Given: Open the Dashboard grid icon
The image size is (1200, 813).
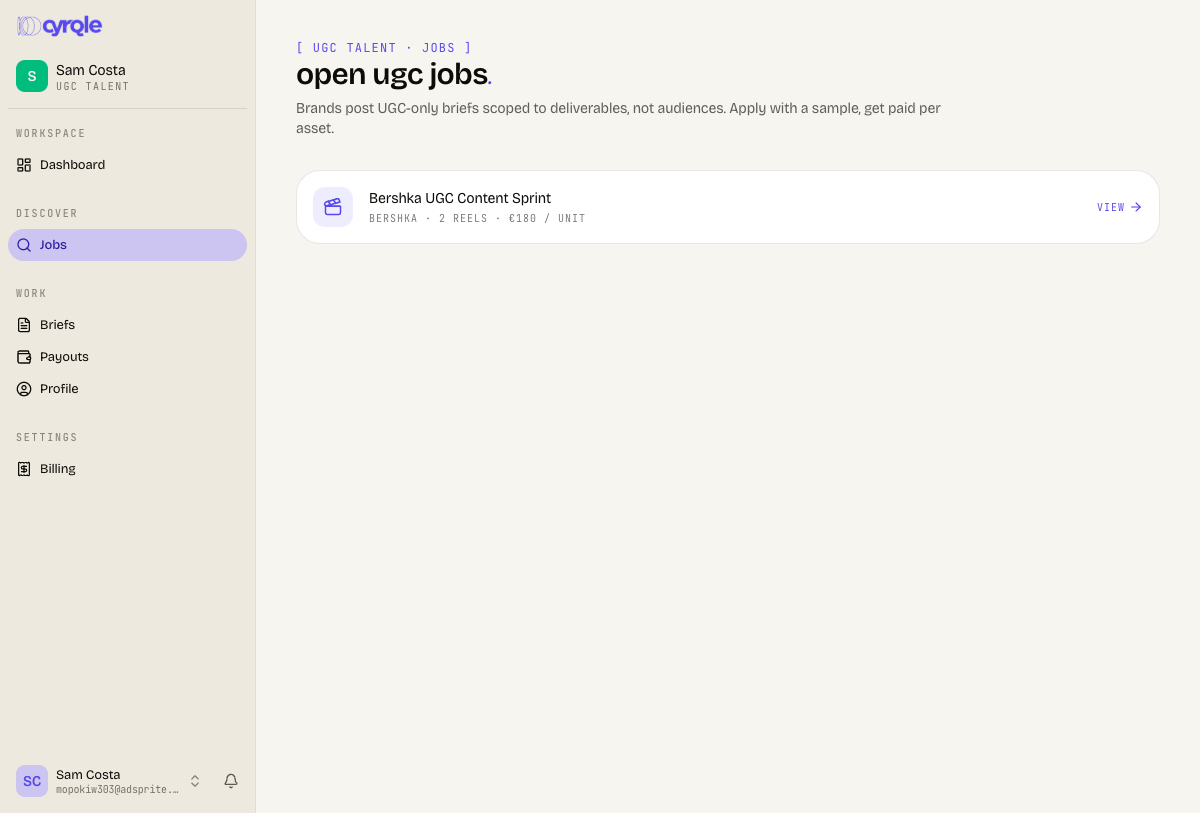Looking at the screenshot, I should [x=24, y=165].
